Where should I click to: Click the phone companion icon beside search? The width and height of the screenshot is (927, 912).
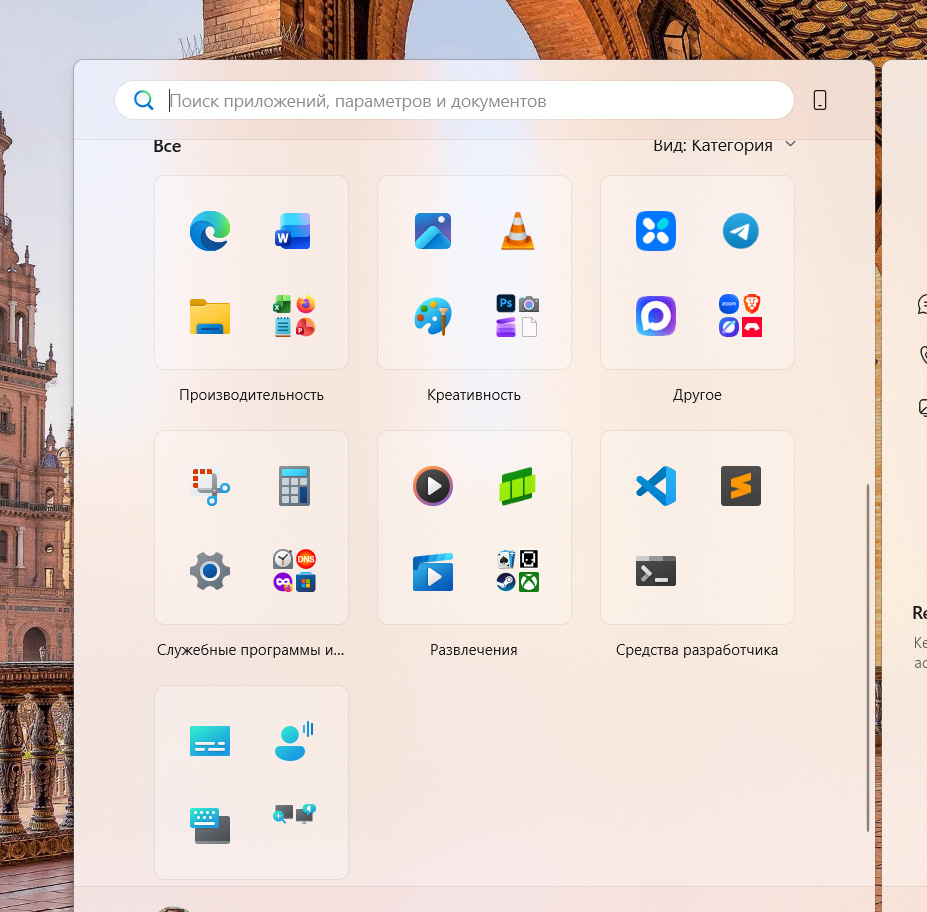pos(819,100)
